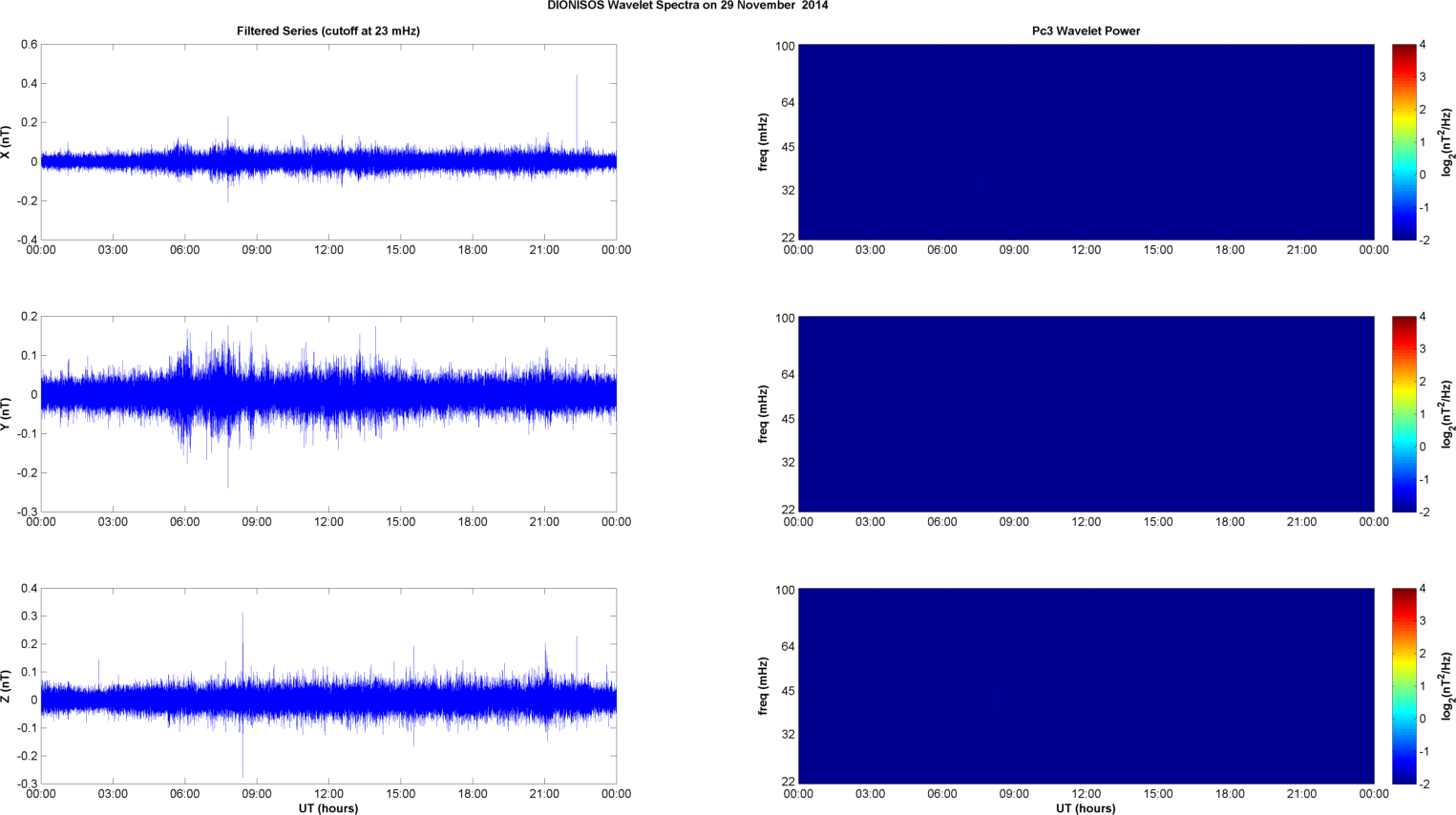Click the middle Pc3 wavelet spectrum image
This screenshot has height=815, width=1456.
tap(1086, 414)
